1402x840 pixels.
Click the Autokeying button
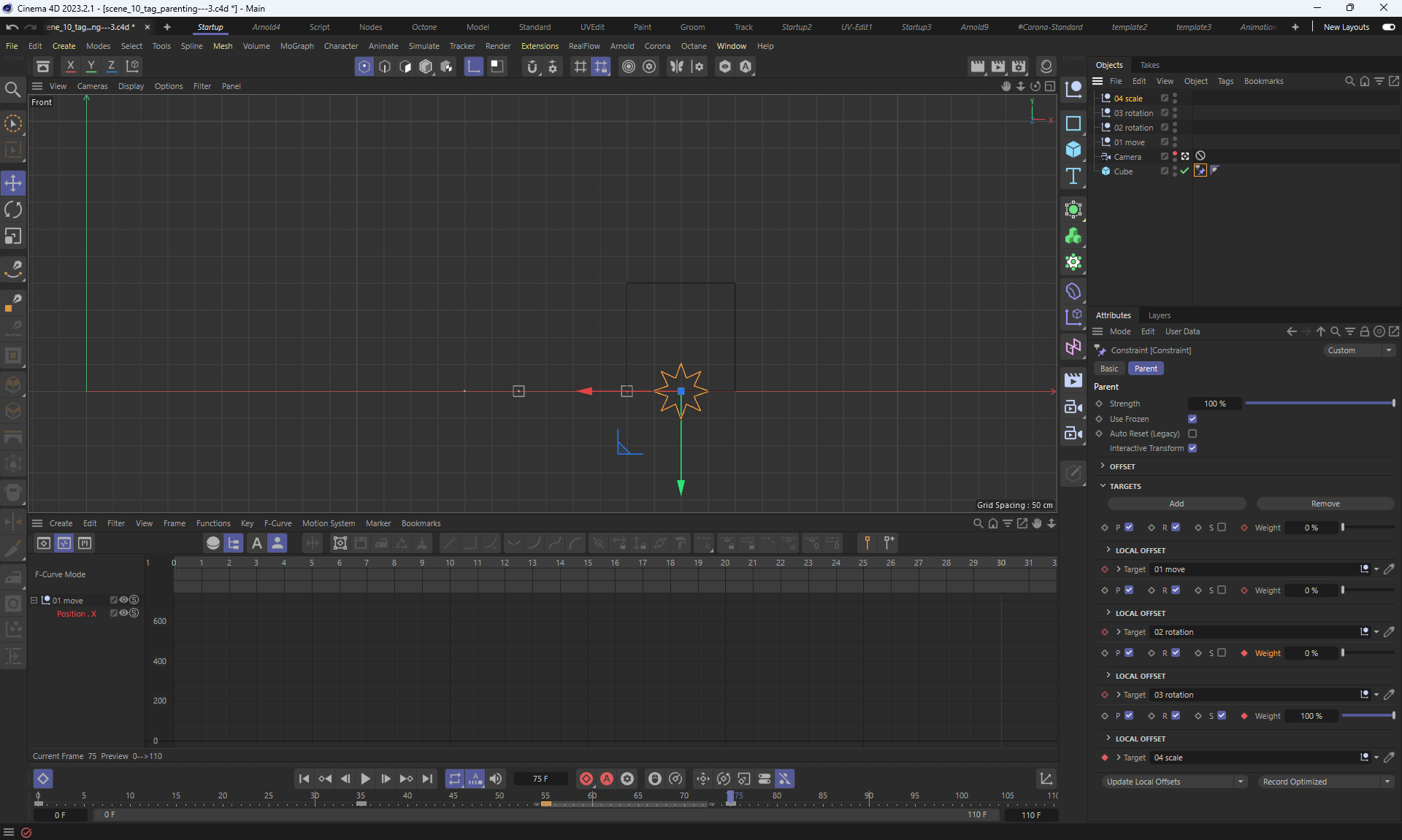[x=606, y=779]
